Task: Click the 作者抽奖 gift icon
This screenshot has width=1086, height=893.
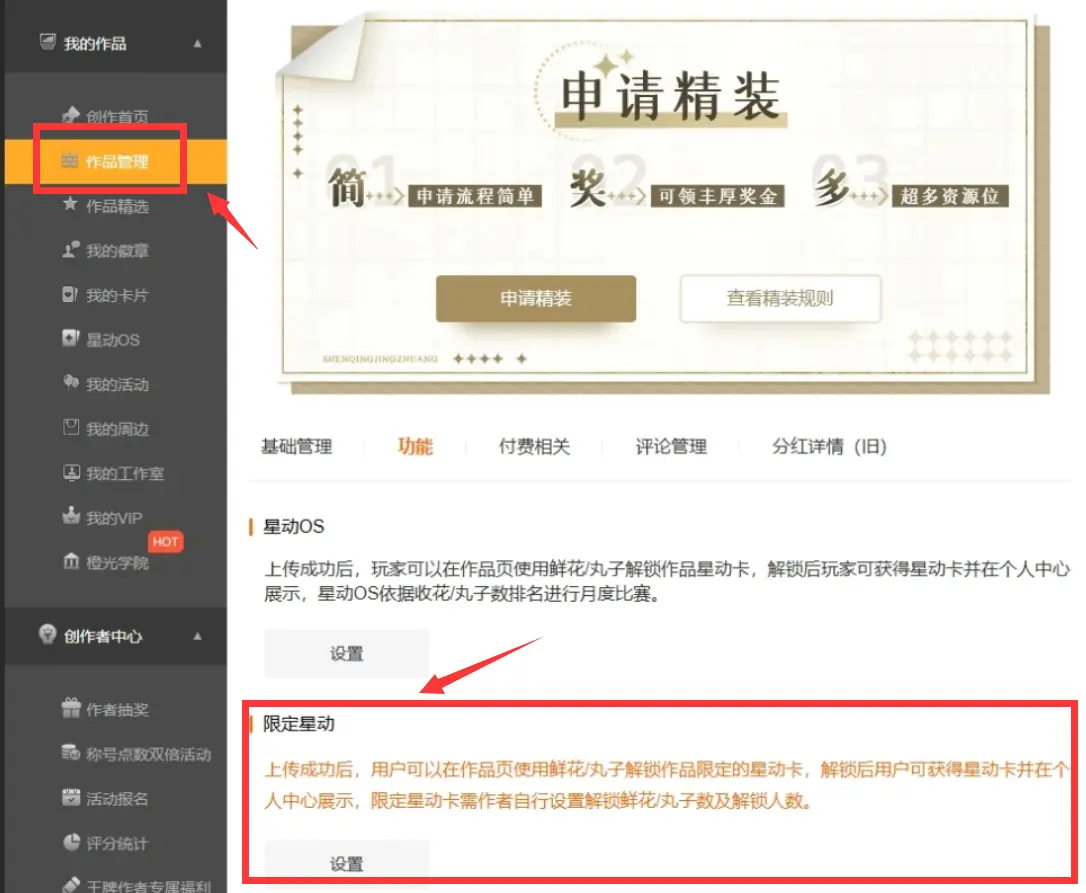Action: (70, 709)
